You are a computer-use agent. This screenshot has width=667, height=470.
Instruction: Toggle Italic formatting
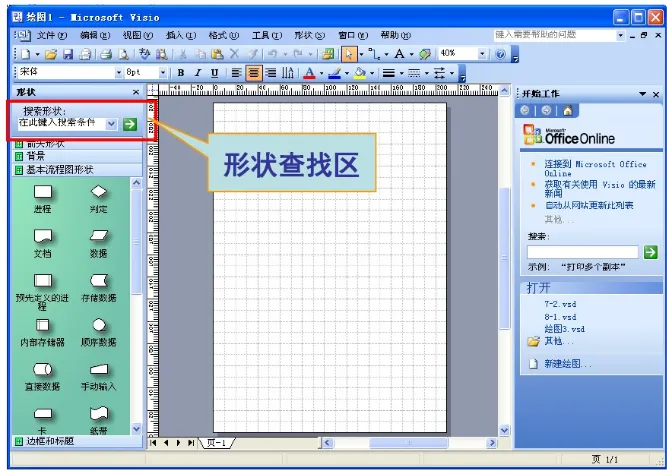(198, 73)
